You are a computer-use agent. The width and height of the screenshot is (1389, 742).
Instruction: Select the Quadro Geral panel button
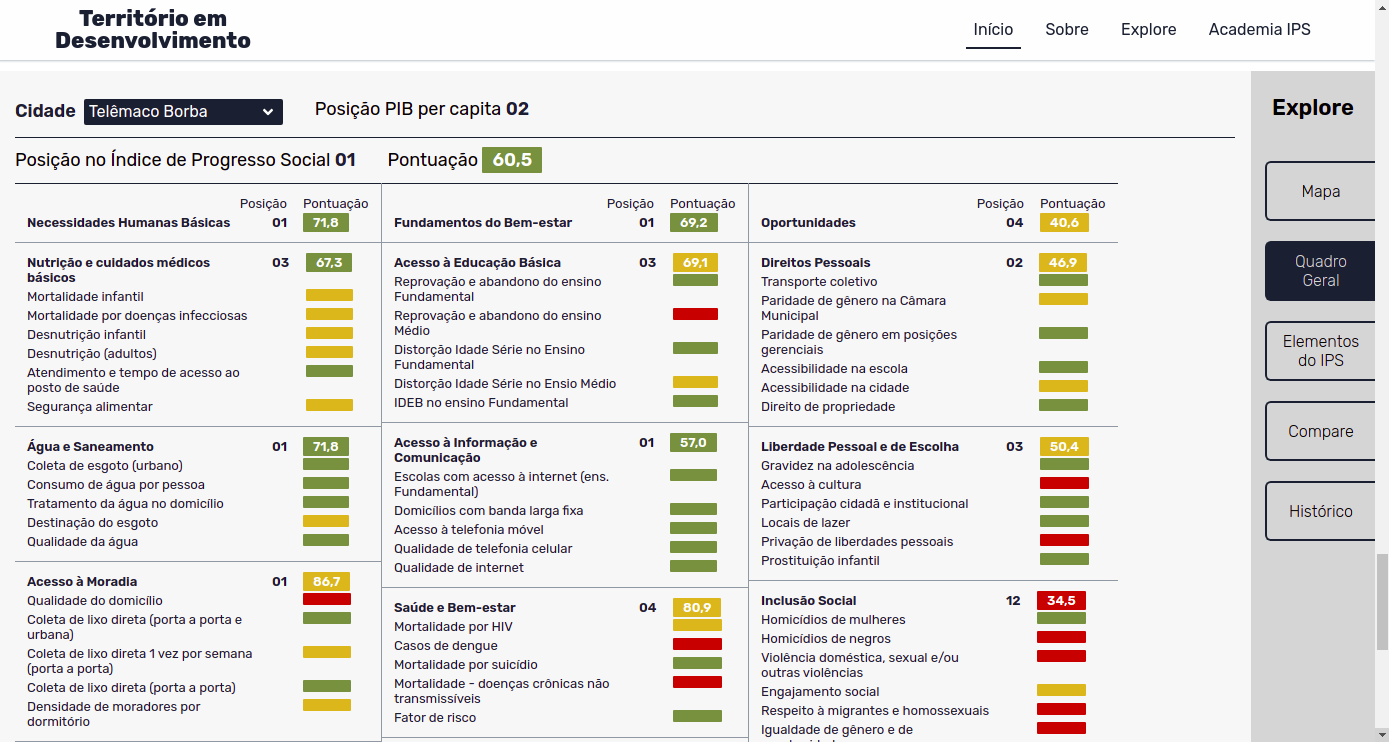pyautogui.click(x=1320, y=271)
